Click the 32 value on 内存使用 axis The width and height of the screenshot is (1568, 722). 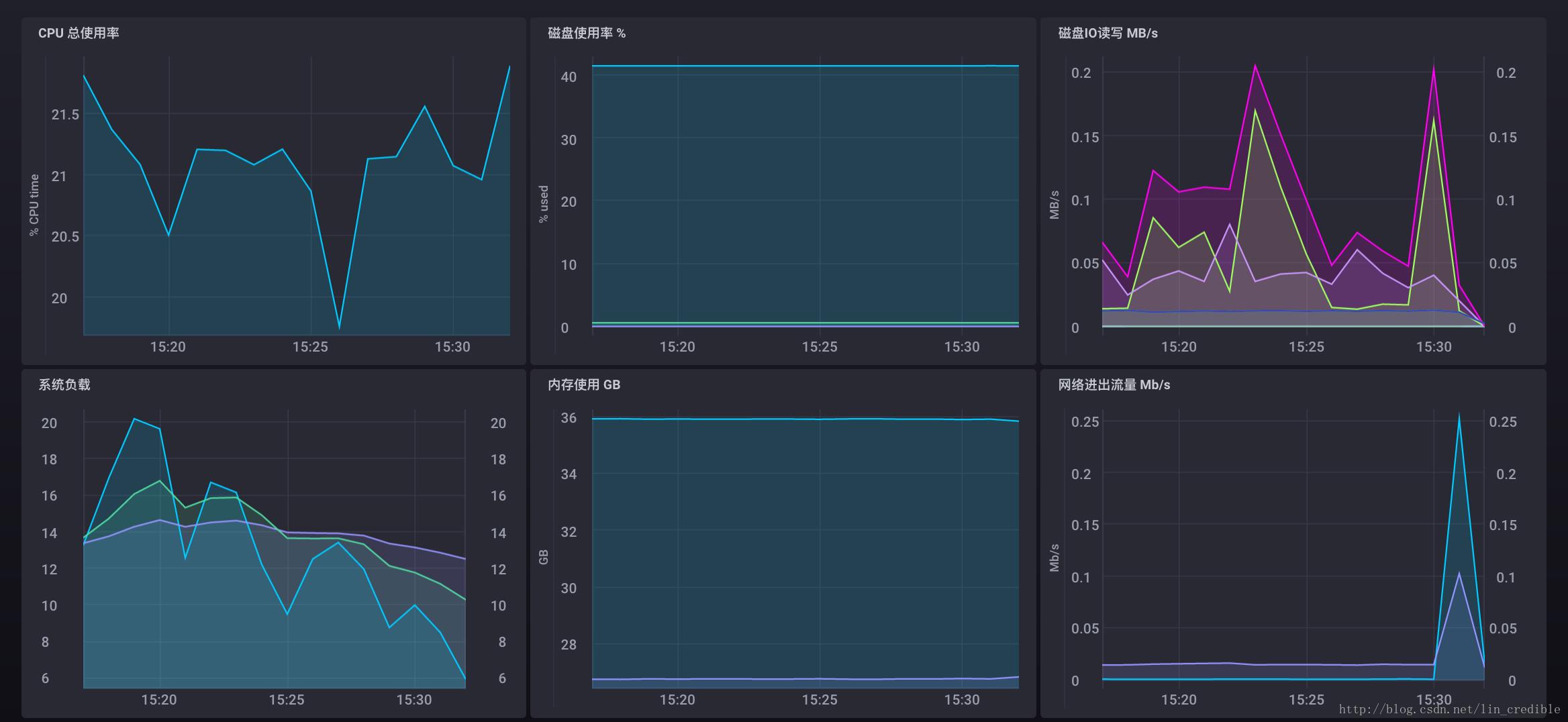569,532
